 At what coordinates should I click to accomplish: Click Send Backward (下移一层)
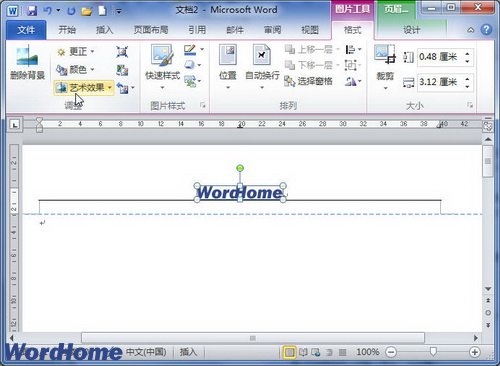coord(309,65)
